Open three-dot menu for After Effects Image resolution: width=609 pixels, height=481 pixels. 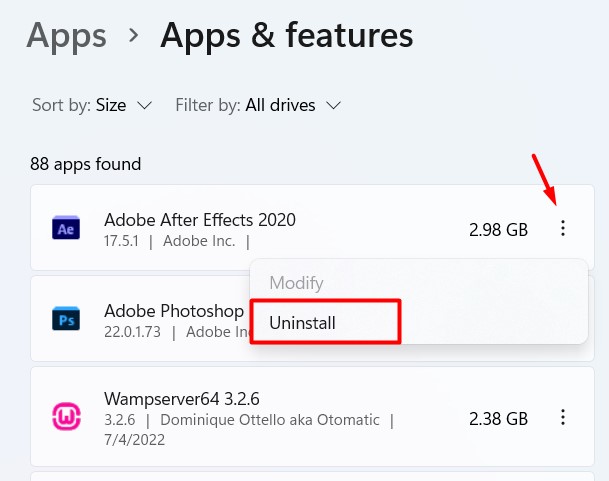[563, 229]
